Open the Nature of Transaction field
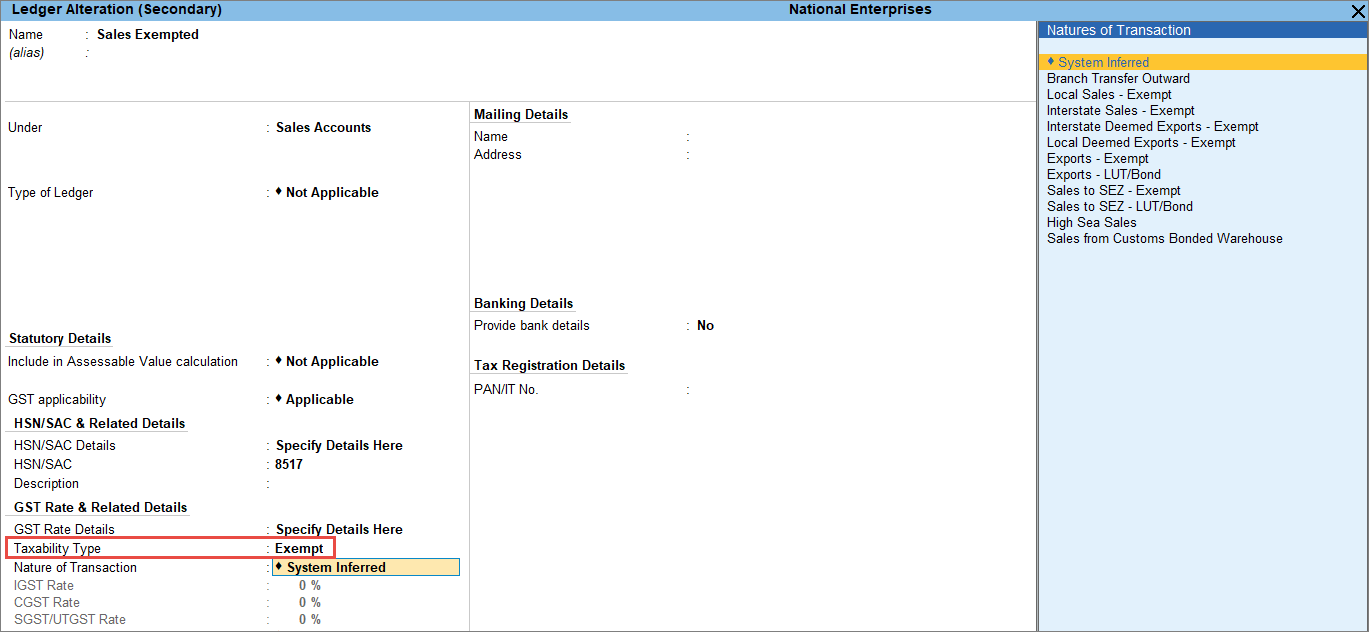Viewport: 1369px width, 632px height. pos(366,568)
